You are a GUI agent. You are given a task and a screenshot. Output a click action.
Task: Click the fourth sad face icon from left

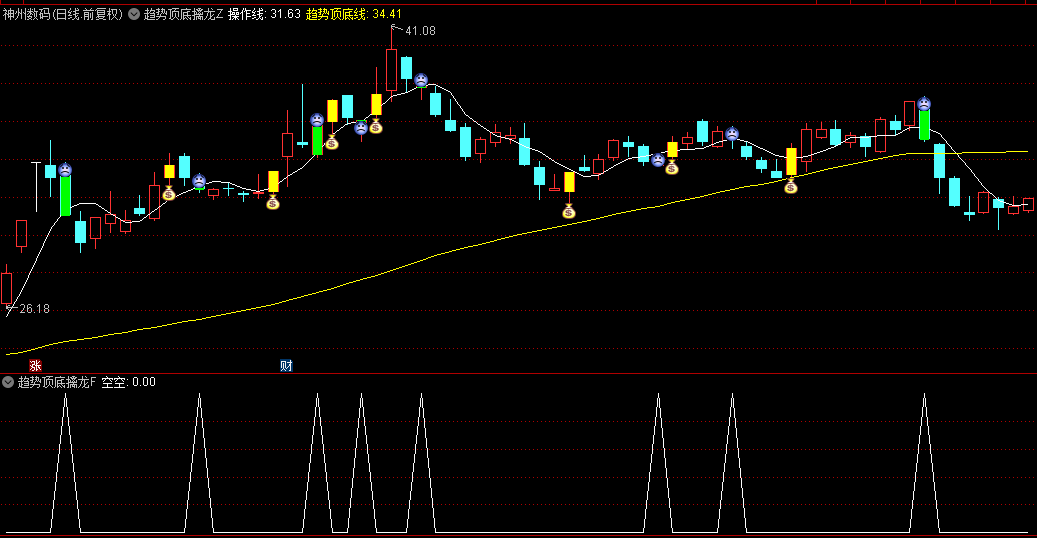[x=361, y=128]
